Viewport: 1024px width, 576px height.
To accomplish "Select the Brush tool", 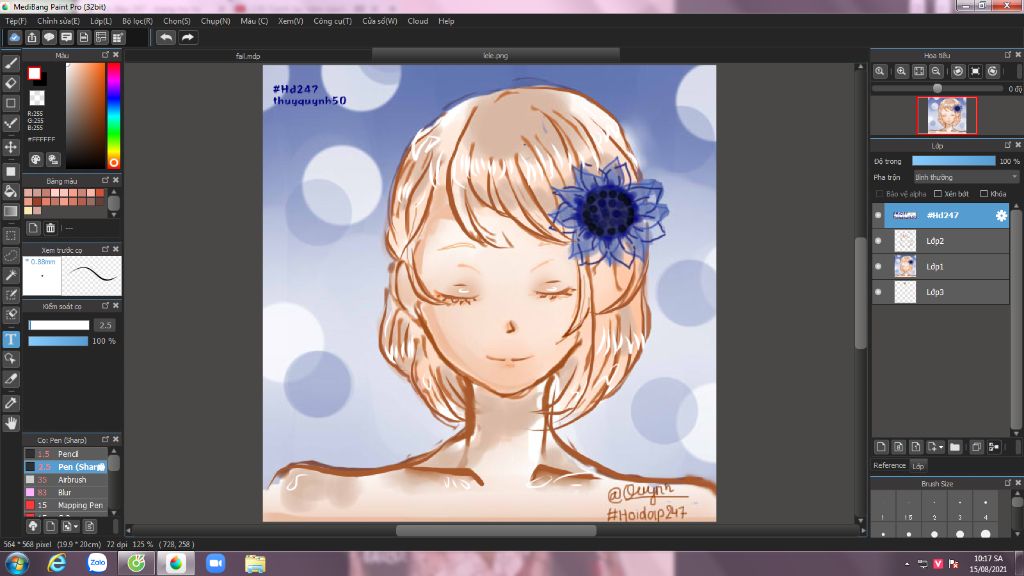I will [10, 63].
